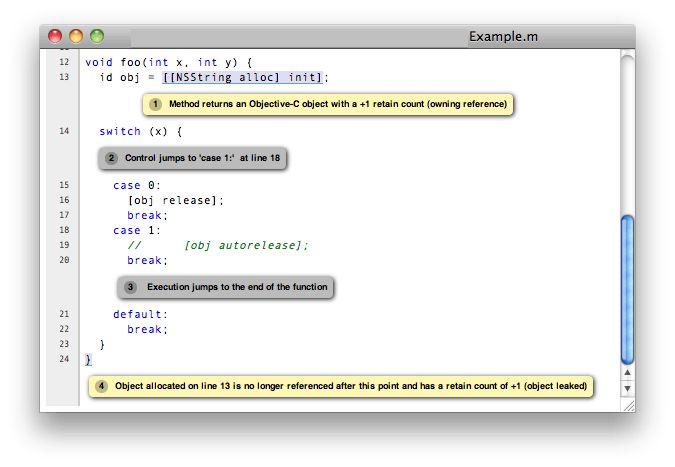Screen dimensions: 675x467
Task: Click the window resize grip corner
Action: pyautogui.click(x=629, y=406)
